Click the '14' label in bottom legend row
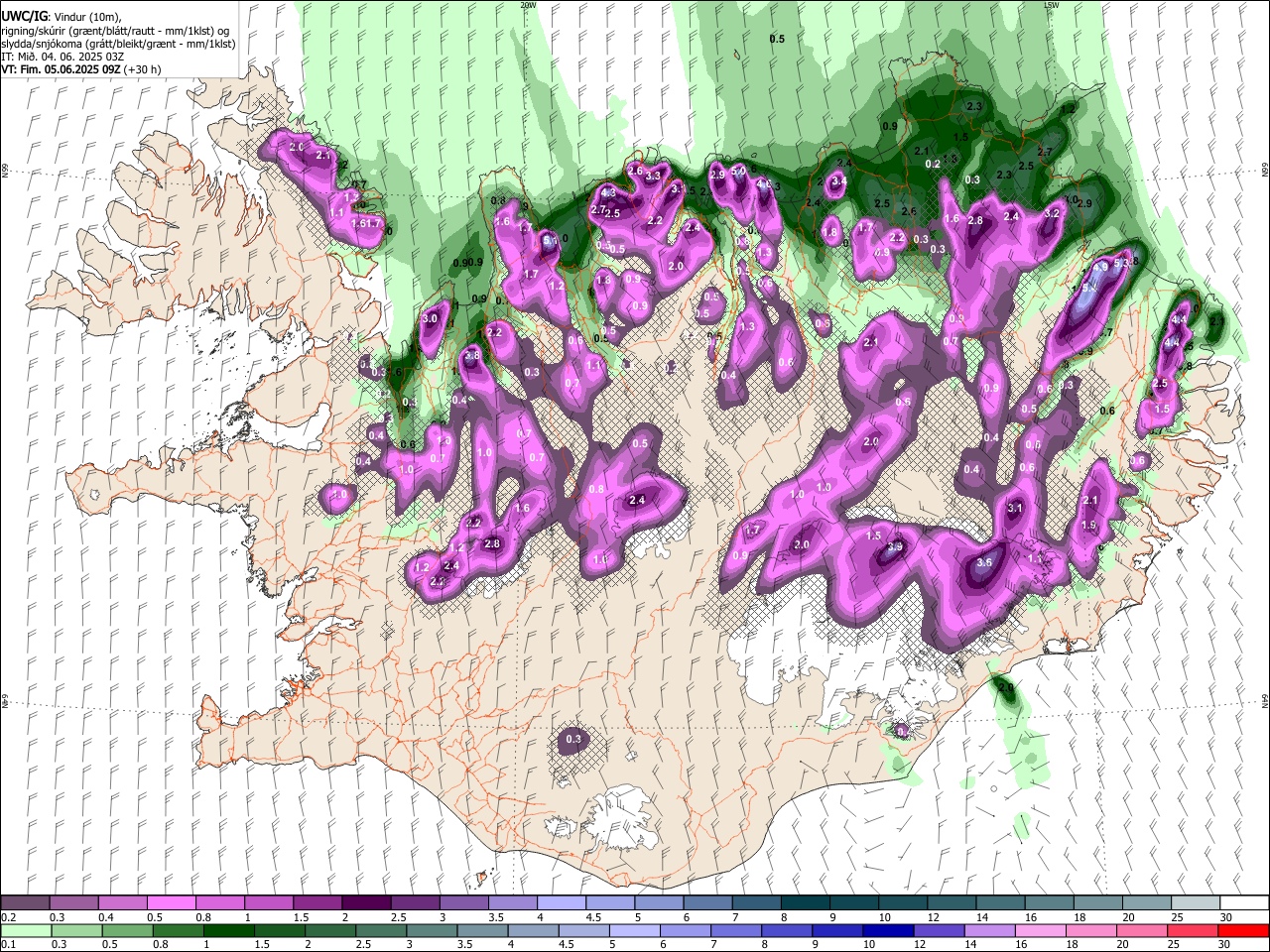The height and width of the screenshot is (952, 1270). (970, 944)
